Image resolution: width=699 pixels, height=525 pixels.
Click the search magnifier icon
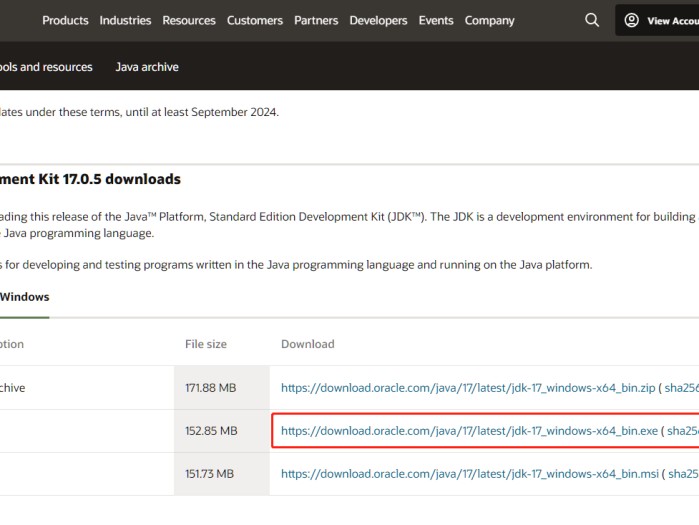point(592,20)
